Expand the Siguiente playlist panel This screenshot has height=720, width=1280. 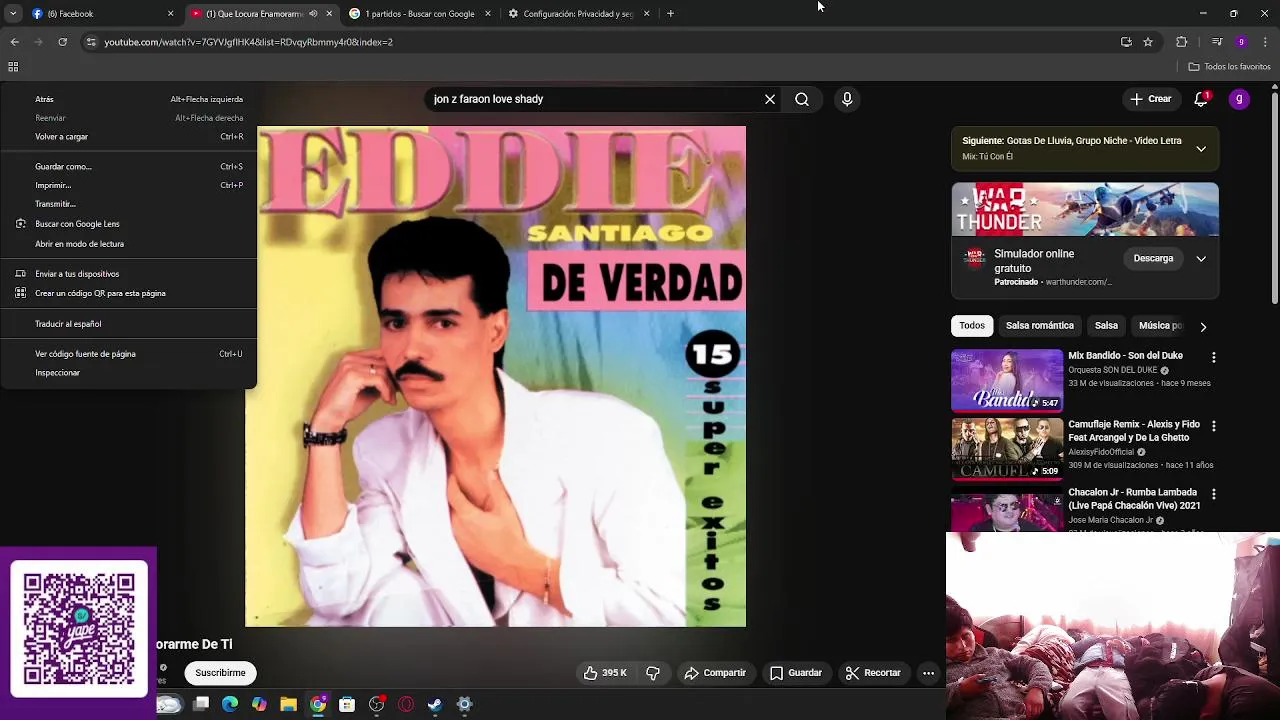1201,148
